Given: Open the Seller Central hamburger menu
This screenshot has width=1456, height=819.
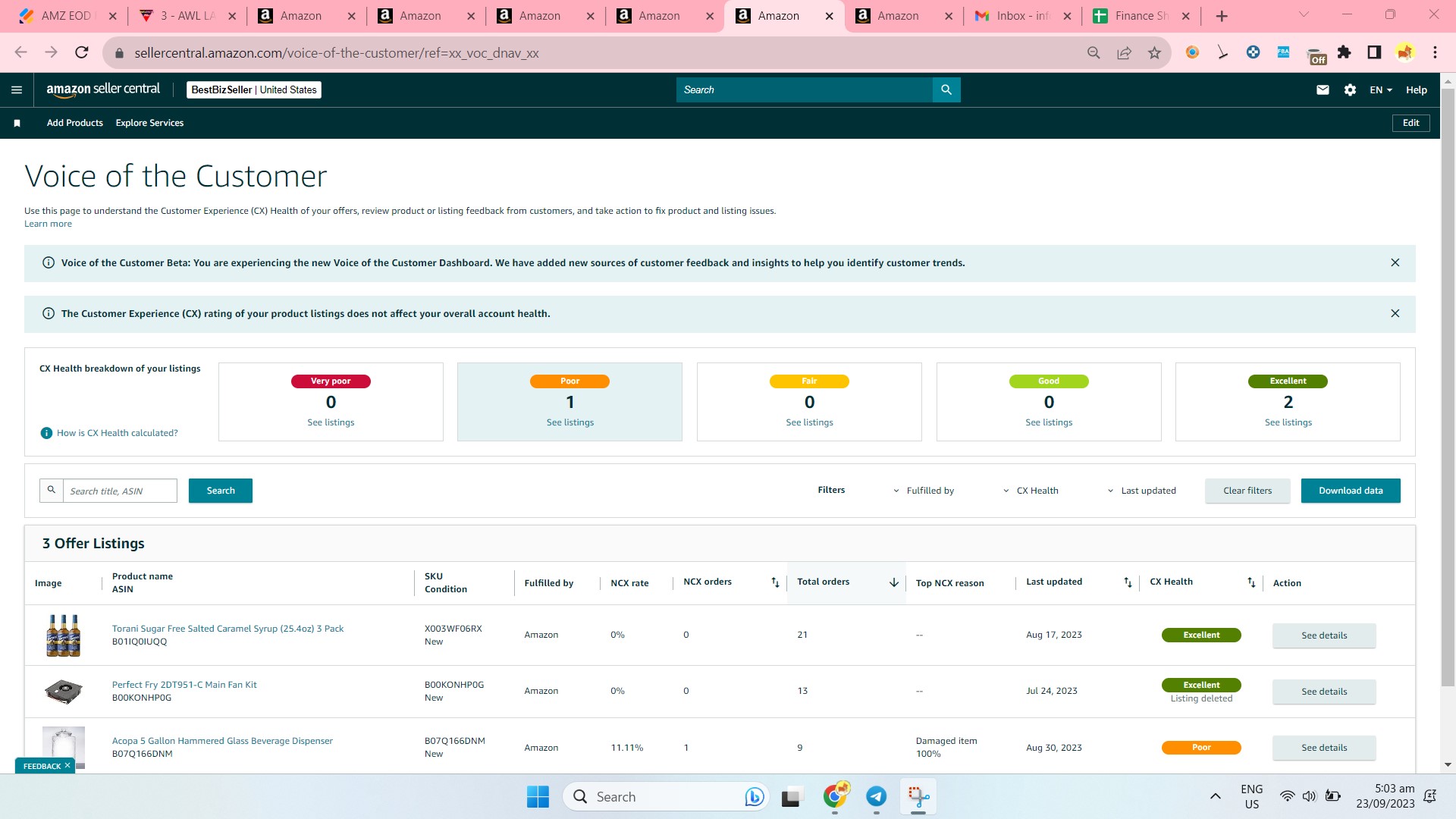Looking at the screenshot, I should (17, 89).
